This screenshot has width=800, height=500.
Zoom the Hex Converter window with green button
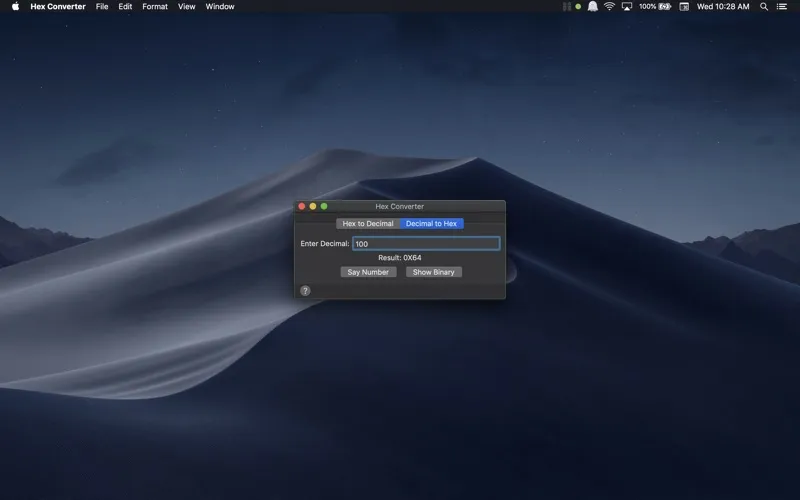click(324, 206)
